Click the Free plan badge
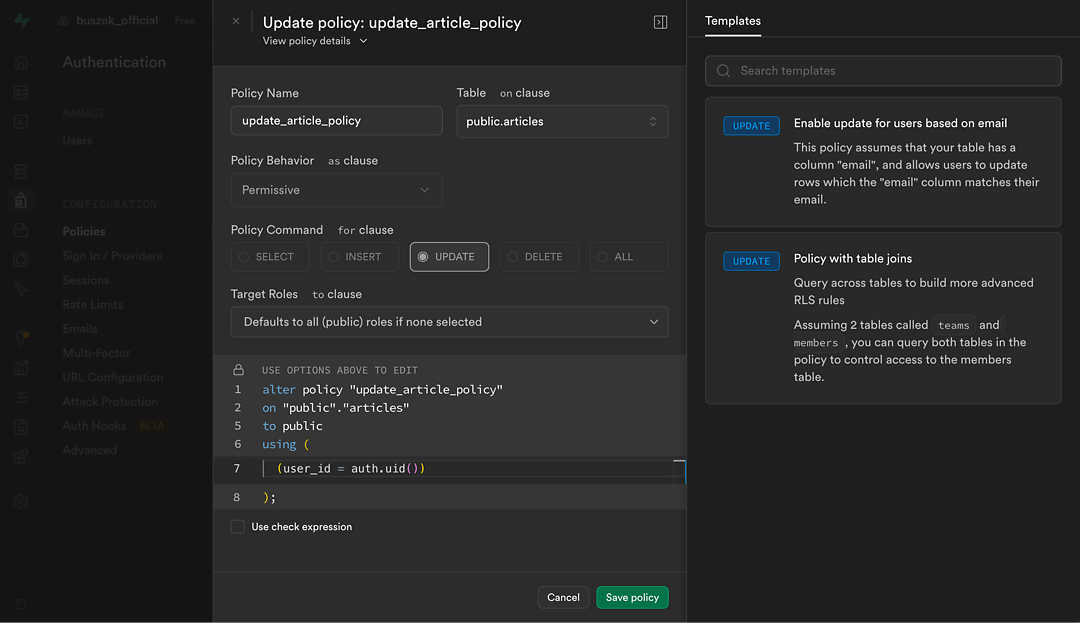Viewport: 1080px width, 623px height. click(x=185, y=21)
